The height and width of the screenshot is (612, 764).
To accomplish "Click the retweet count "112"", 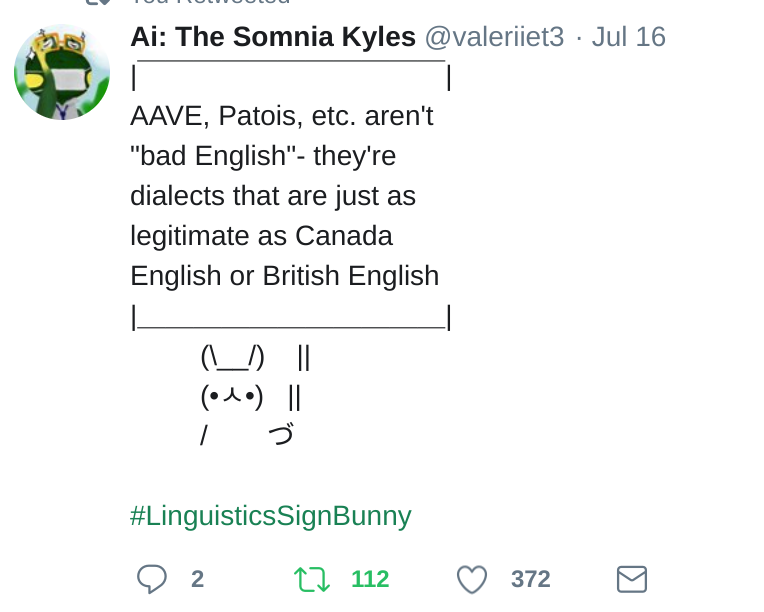I will click(x=370, y=579).
